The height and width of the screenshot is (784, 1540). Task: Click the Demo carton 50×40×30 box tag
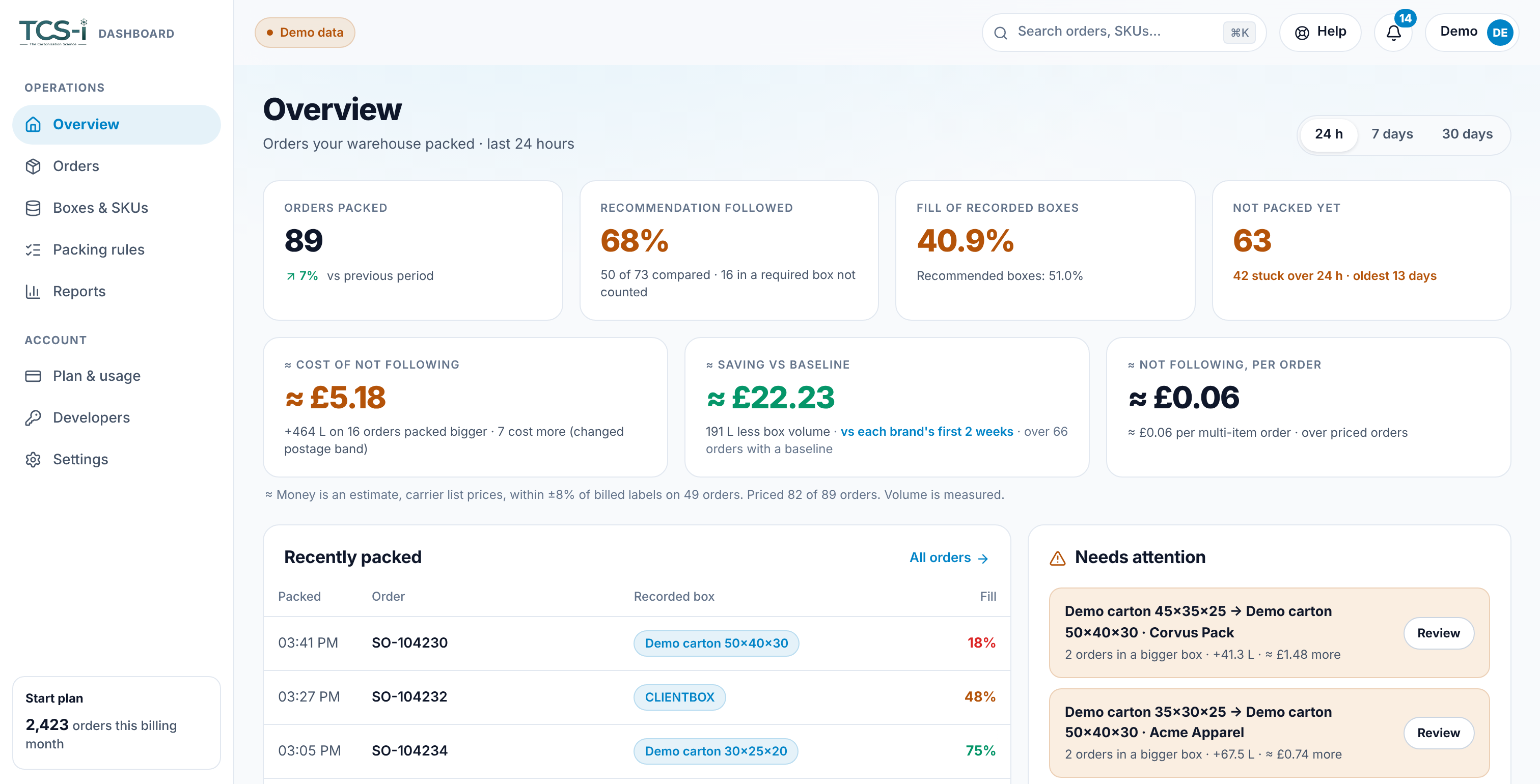click(716, 643)
